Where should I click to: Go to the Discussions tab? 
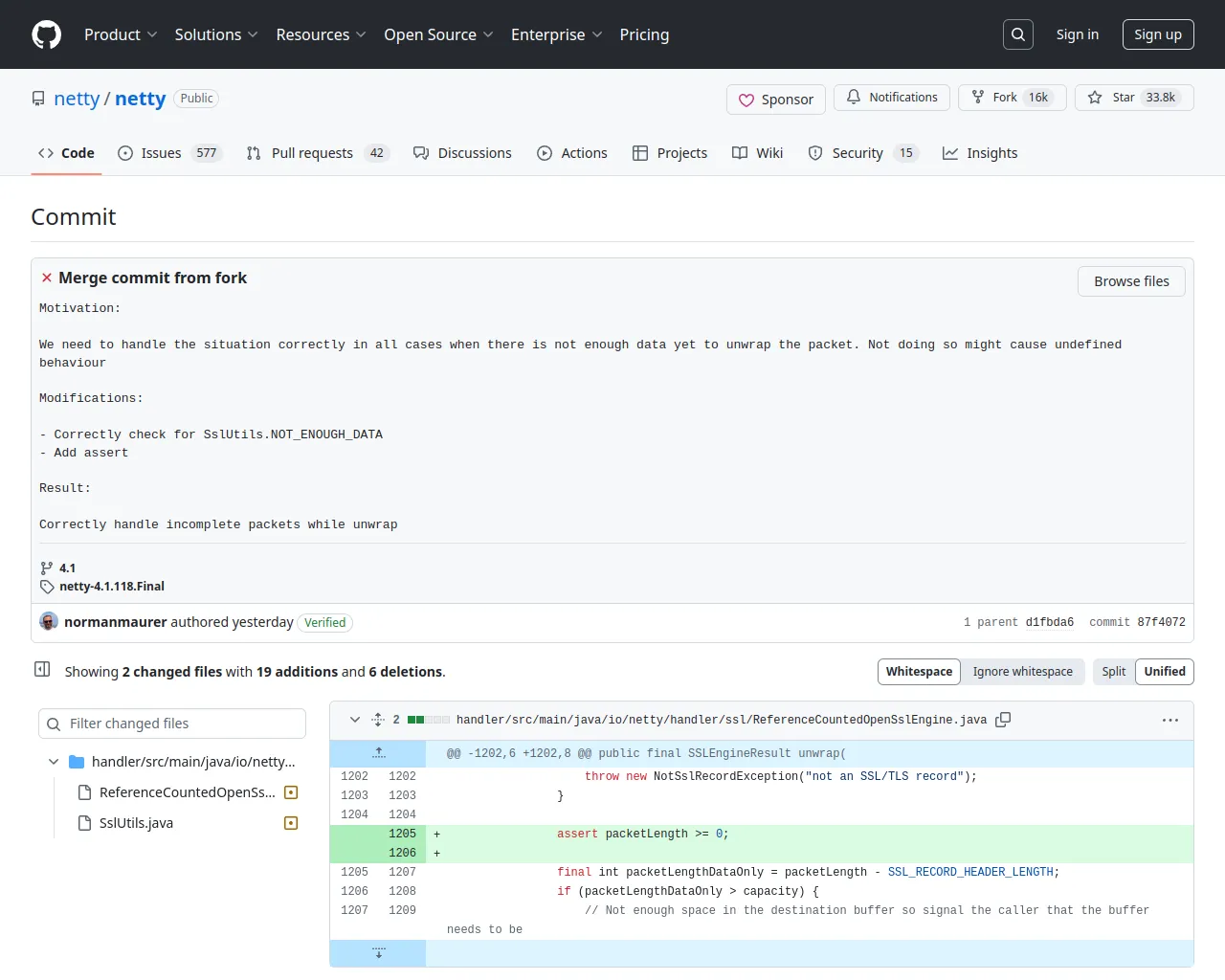coord(462,153)
